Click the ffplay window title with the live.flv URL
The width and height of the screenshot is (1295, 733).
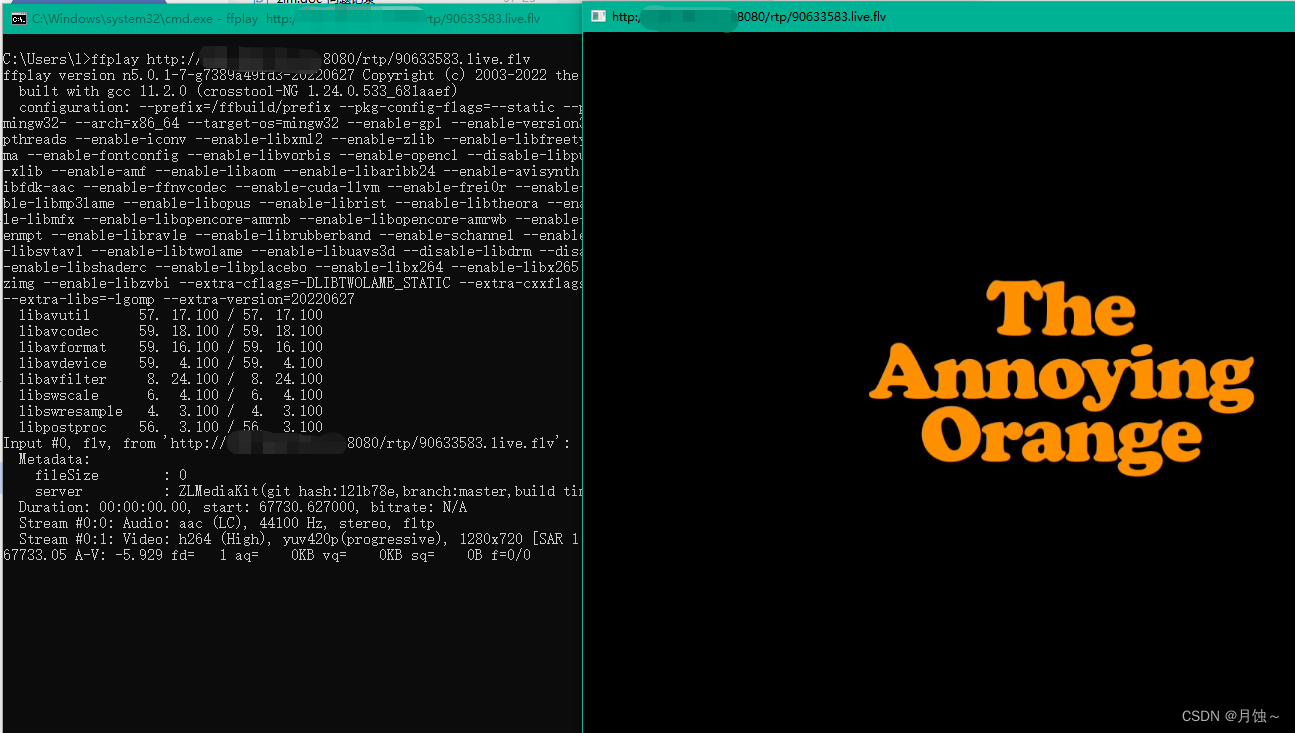pos(748,16)
